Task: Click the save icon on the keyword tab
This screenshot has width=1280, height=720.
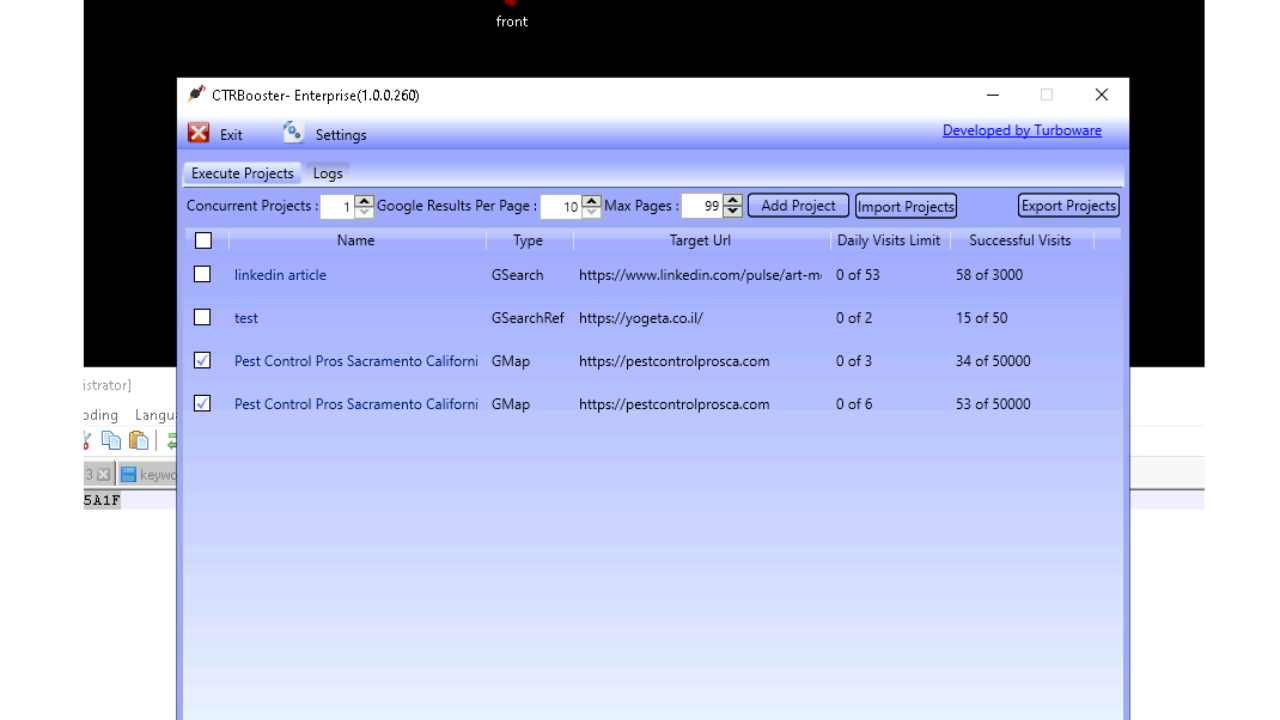Action: (x=128, y=474)
